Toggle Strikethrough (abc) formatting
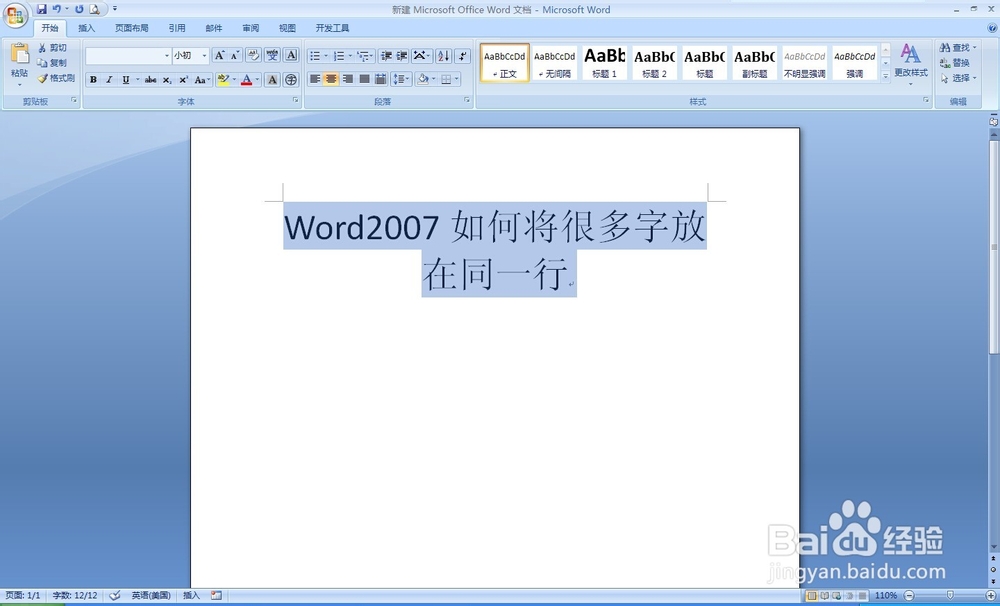The image size is (1000, 606). pos(151,80)
